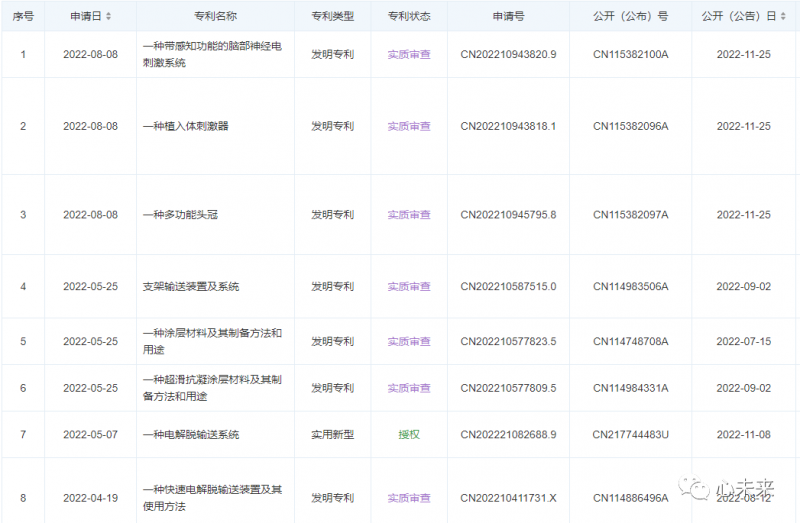This screenshot has width=800, height=523.
Task: Select application number CN202210943820.9
Action: [508, 54]
